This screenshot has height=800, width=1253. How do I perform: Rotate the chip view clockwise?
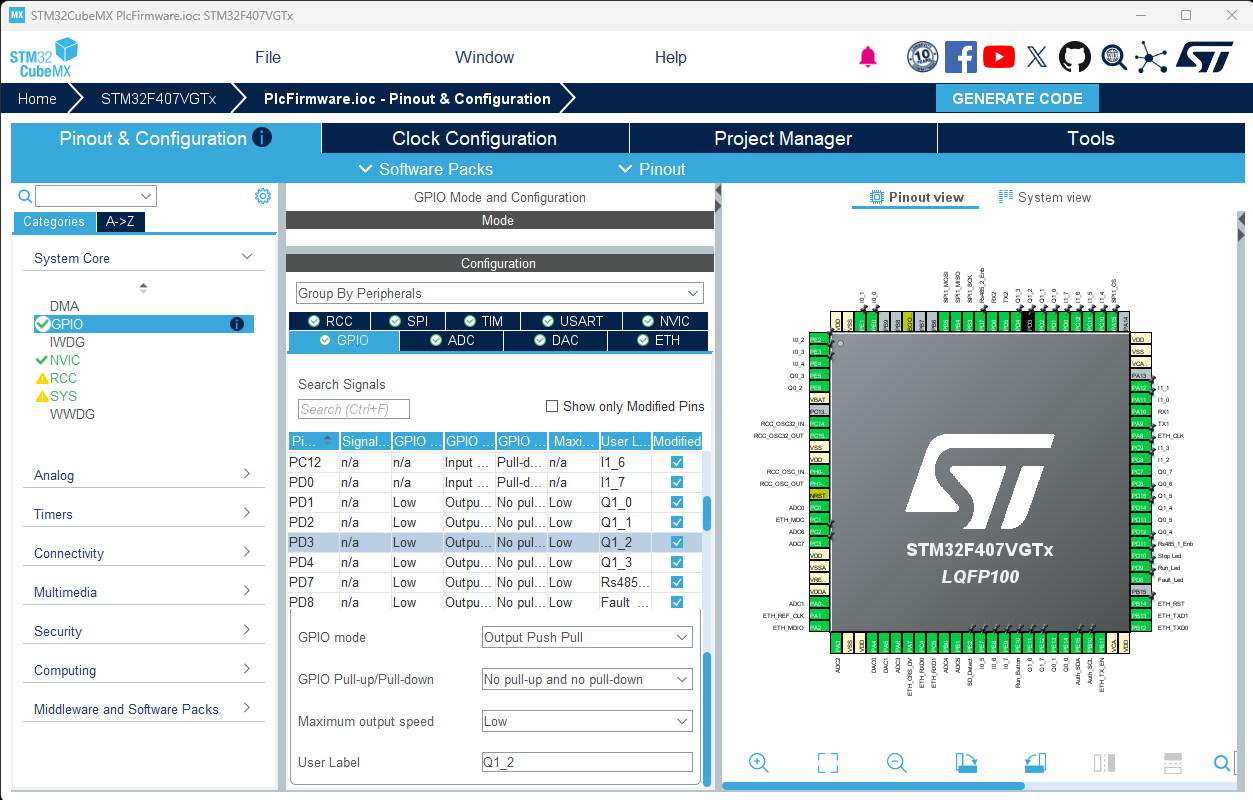(x=967, y=763)
